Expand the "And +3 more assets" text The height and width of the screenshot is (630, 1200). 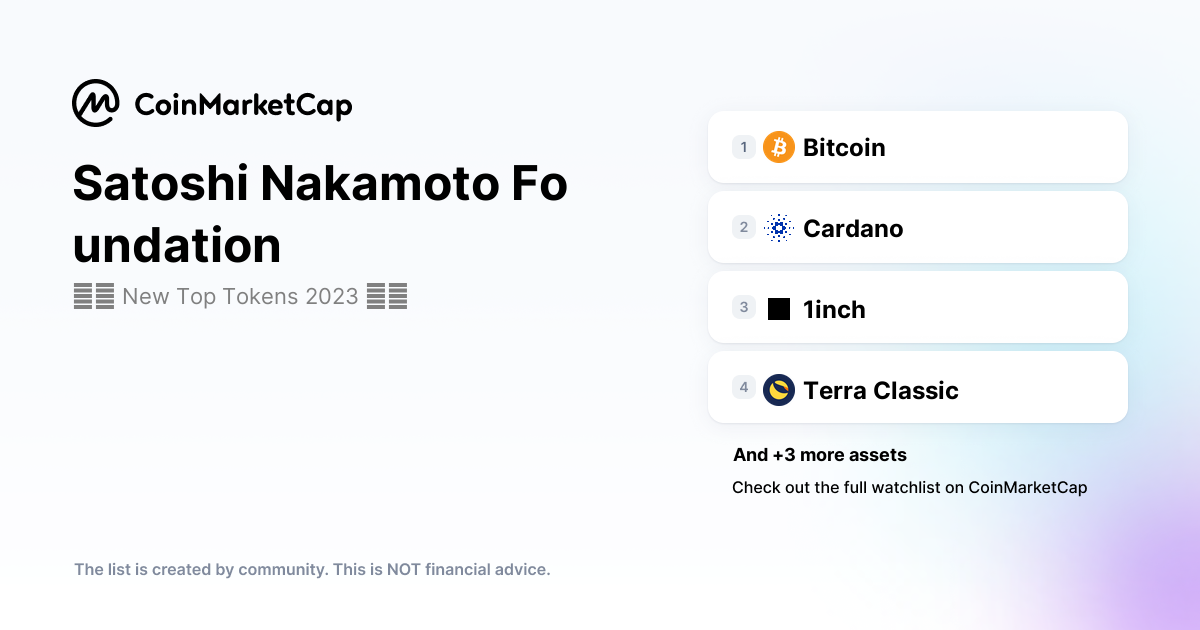tap(820, 455)
